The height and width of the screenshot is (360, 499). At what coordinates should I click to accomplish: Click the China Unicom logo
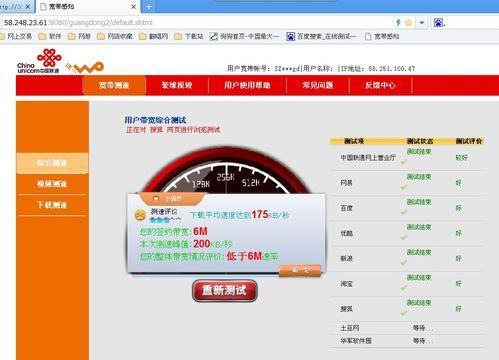[x=39, y=61]
